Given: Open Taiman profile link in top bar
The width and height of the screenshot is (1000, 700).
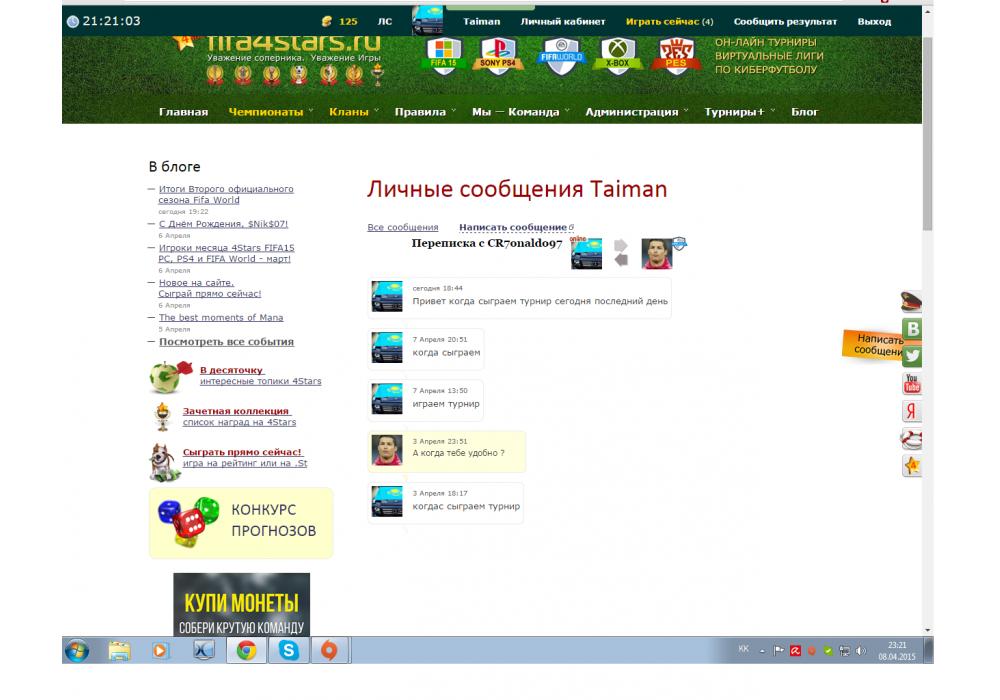Looking at the screenshot, I should tap(482, 21).
